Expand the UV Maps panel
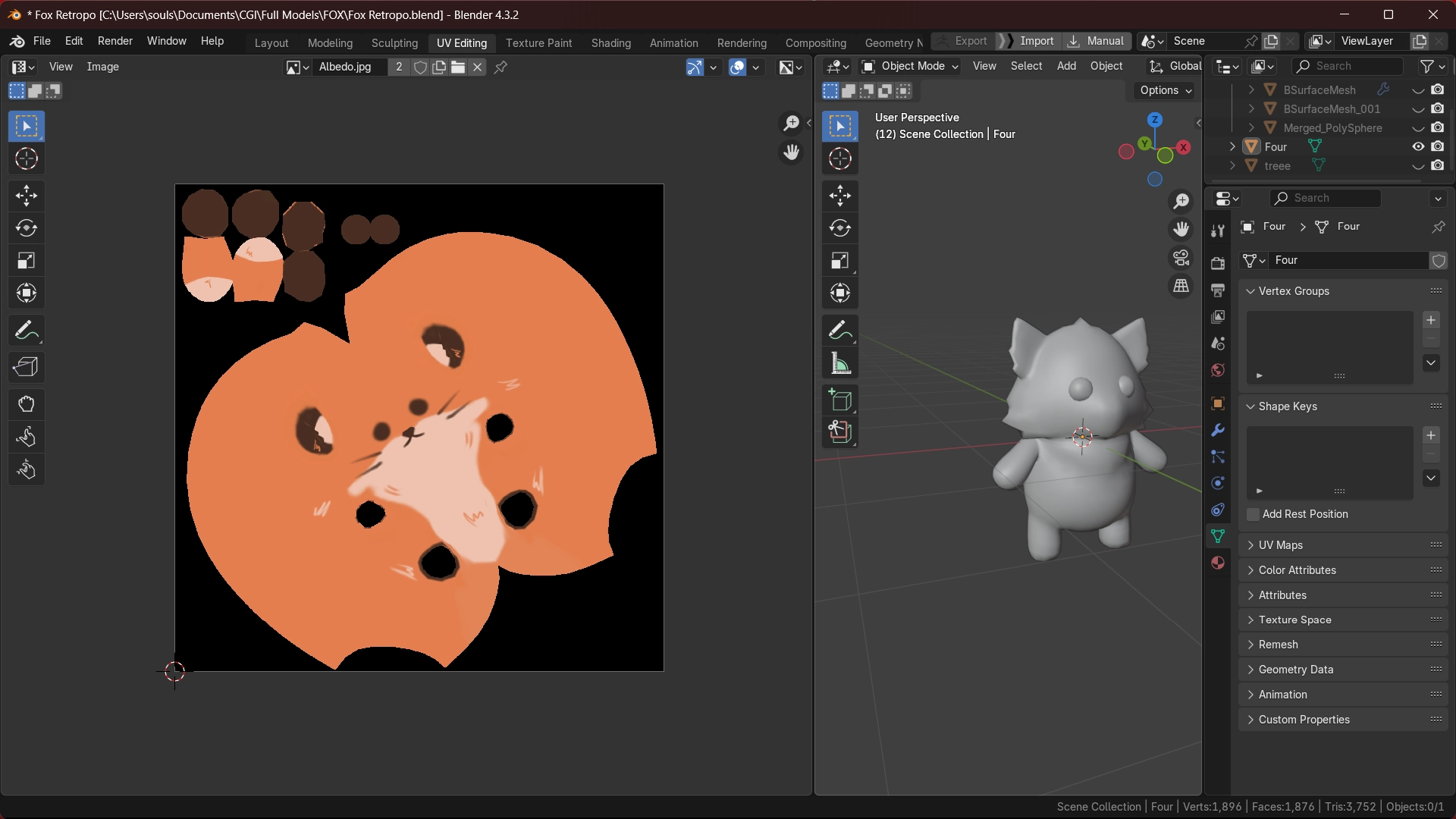Viewport: 1456px width, 819px height. (1281, 545)
